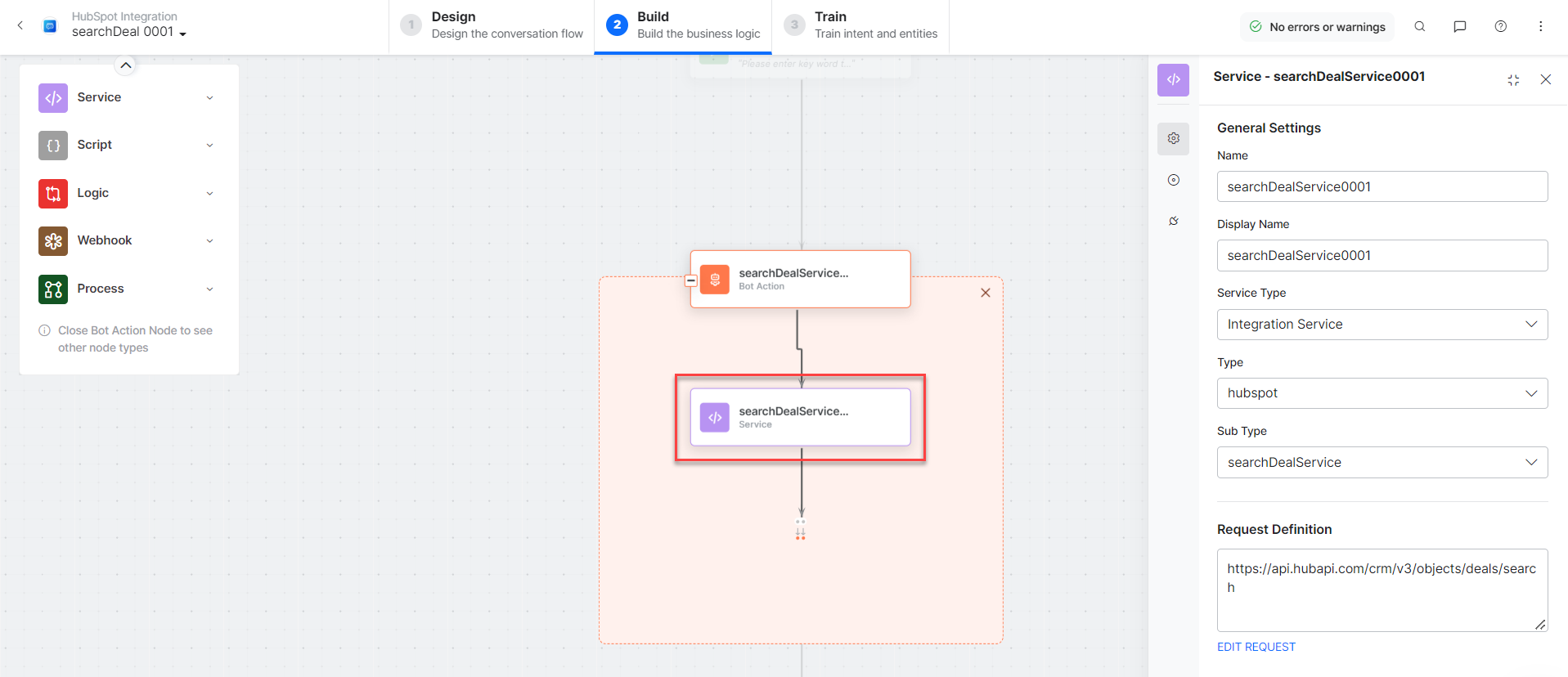Open the chat comments icon
Viewport: 1568px width, 677px height.
(1459, 26)
